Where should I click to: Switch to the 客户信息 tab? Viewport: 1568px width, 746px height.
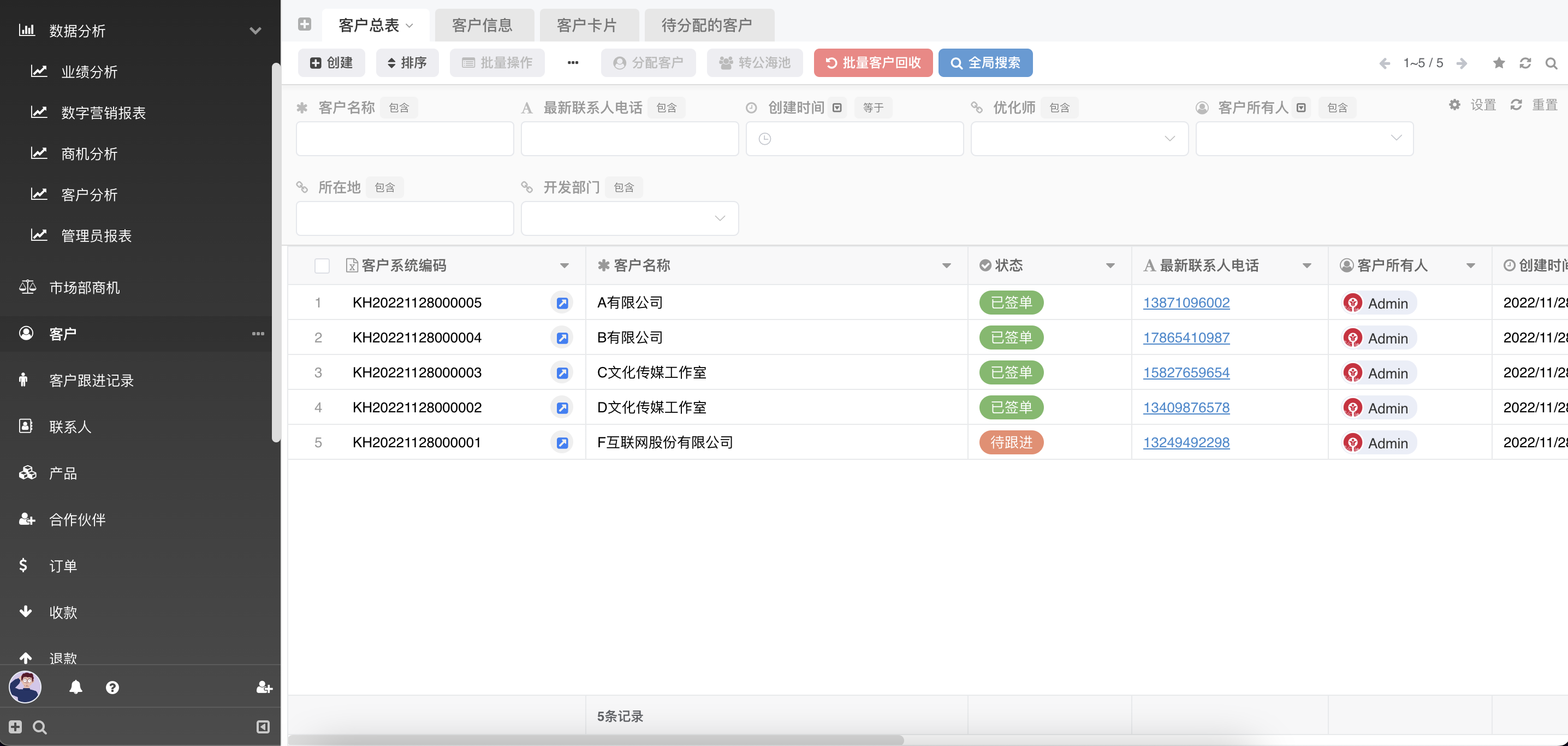click(x=484, y=25)
